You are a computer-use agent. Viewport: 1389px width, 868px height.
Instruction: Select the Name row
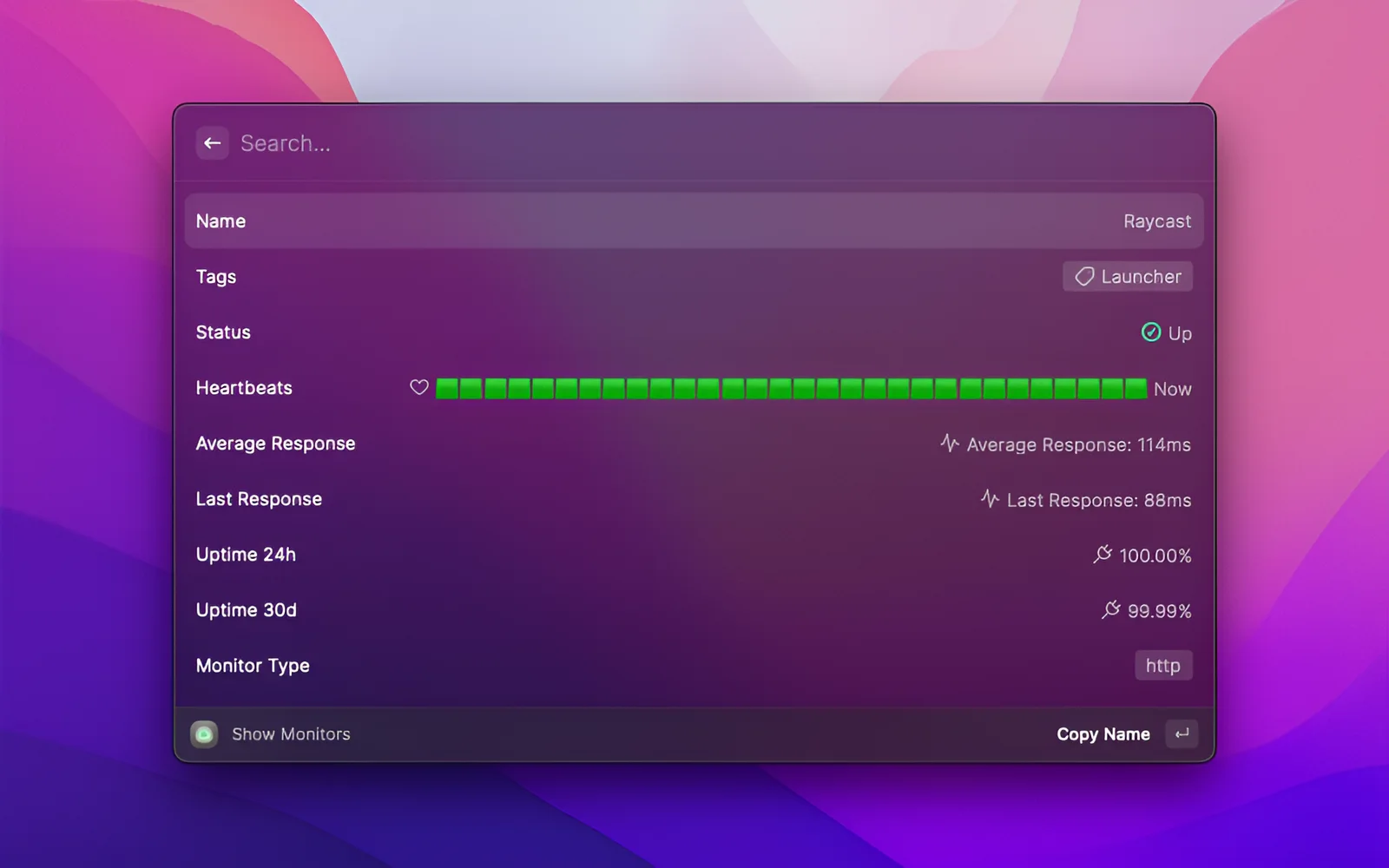694,221
